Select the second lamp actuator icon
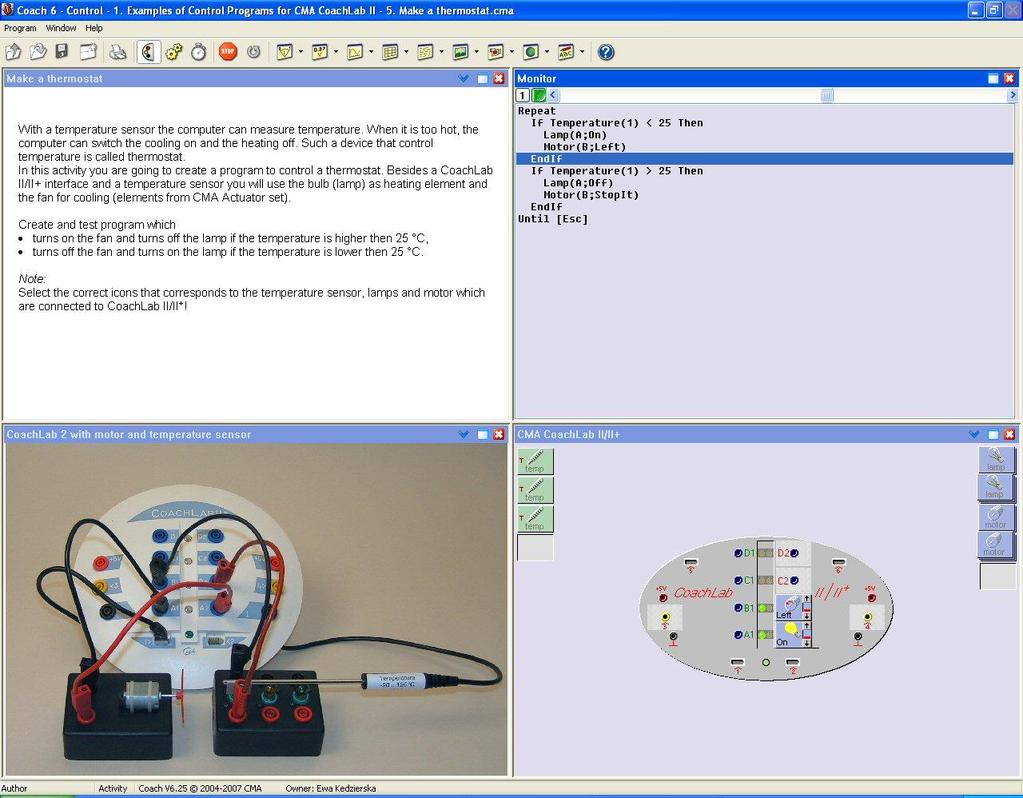 (x=996, y=487)
